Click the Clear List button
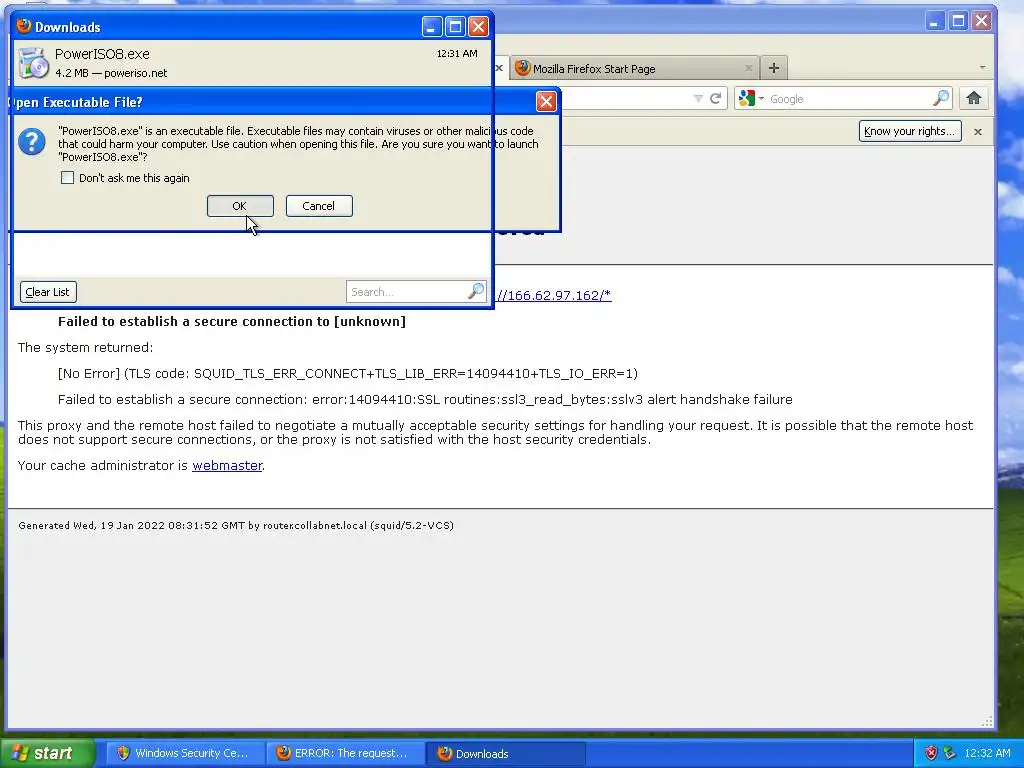Viewport: 1024px width, 768px height. click(x=48, y=292)
